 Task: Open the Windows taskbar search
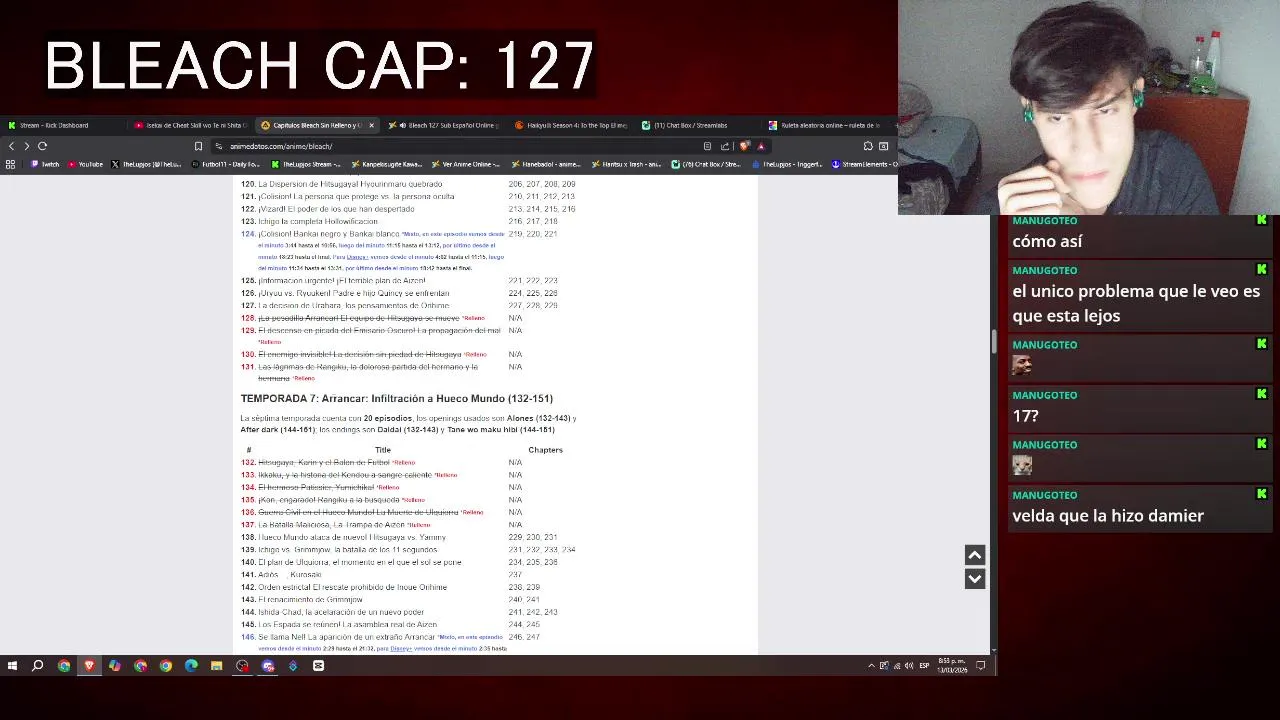pyautogui.click(x=38, y=665)
